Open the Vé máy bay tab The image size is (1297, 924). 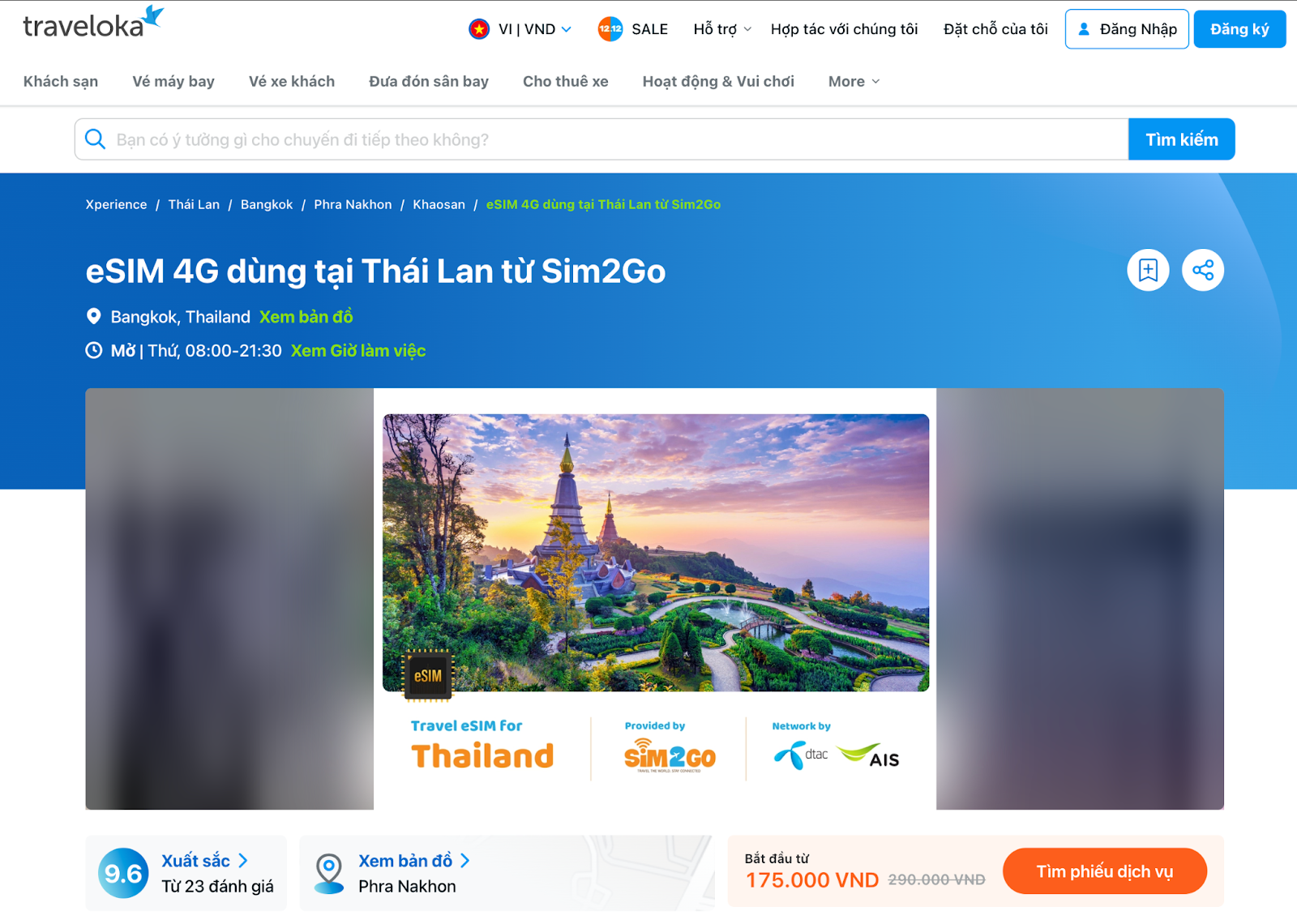(x=173, y=81)
